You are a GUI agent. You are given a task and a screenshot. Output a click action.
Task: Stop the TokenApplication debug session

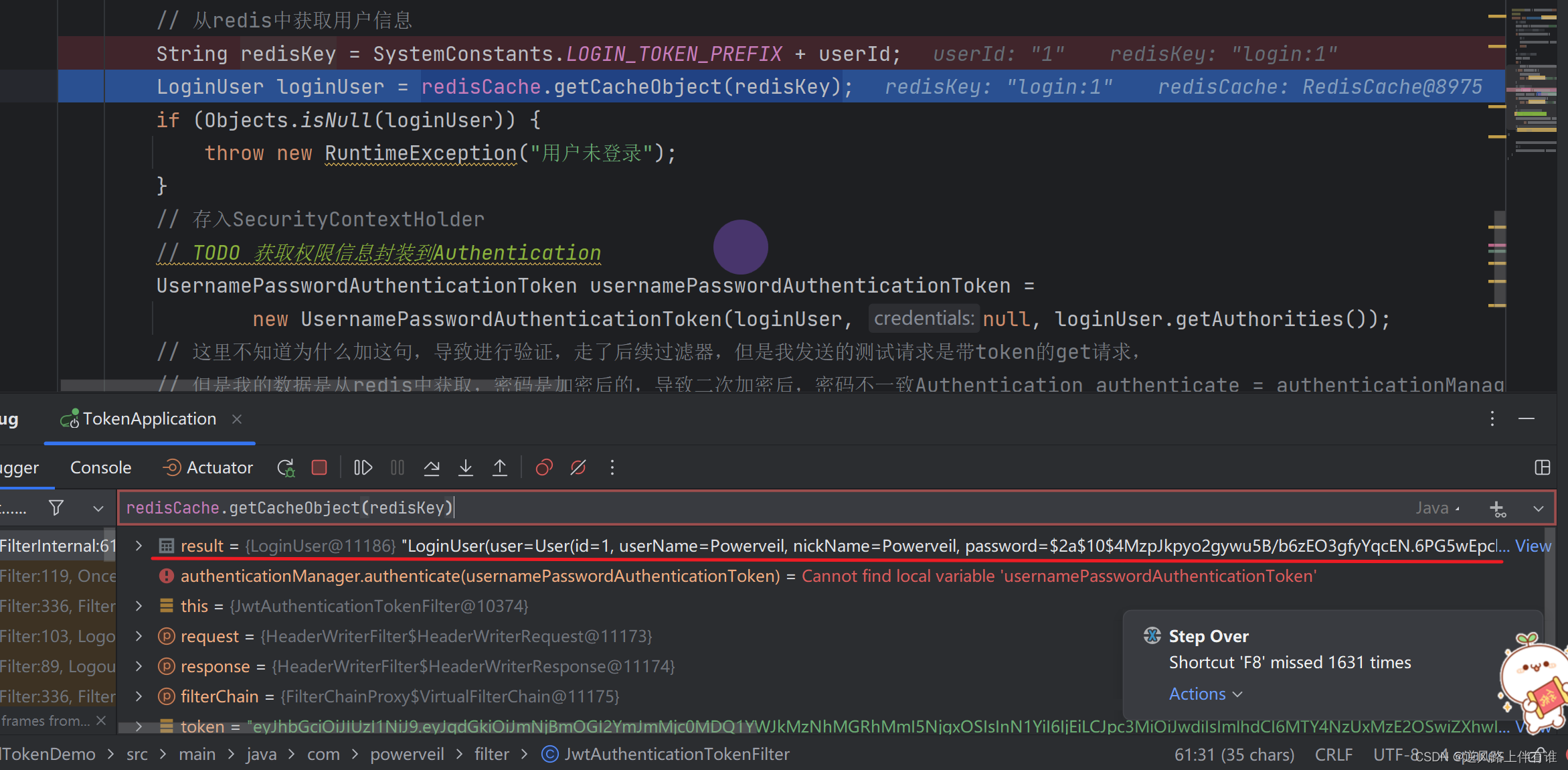(x=319, y=467)
